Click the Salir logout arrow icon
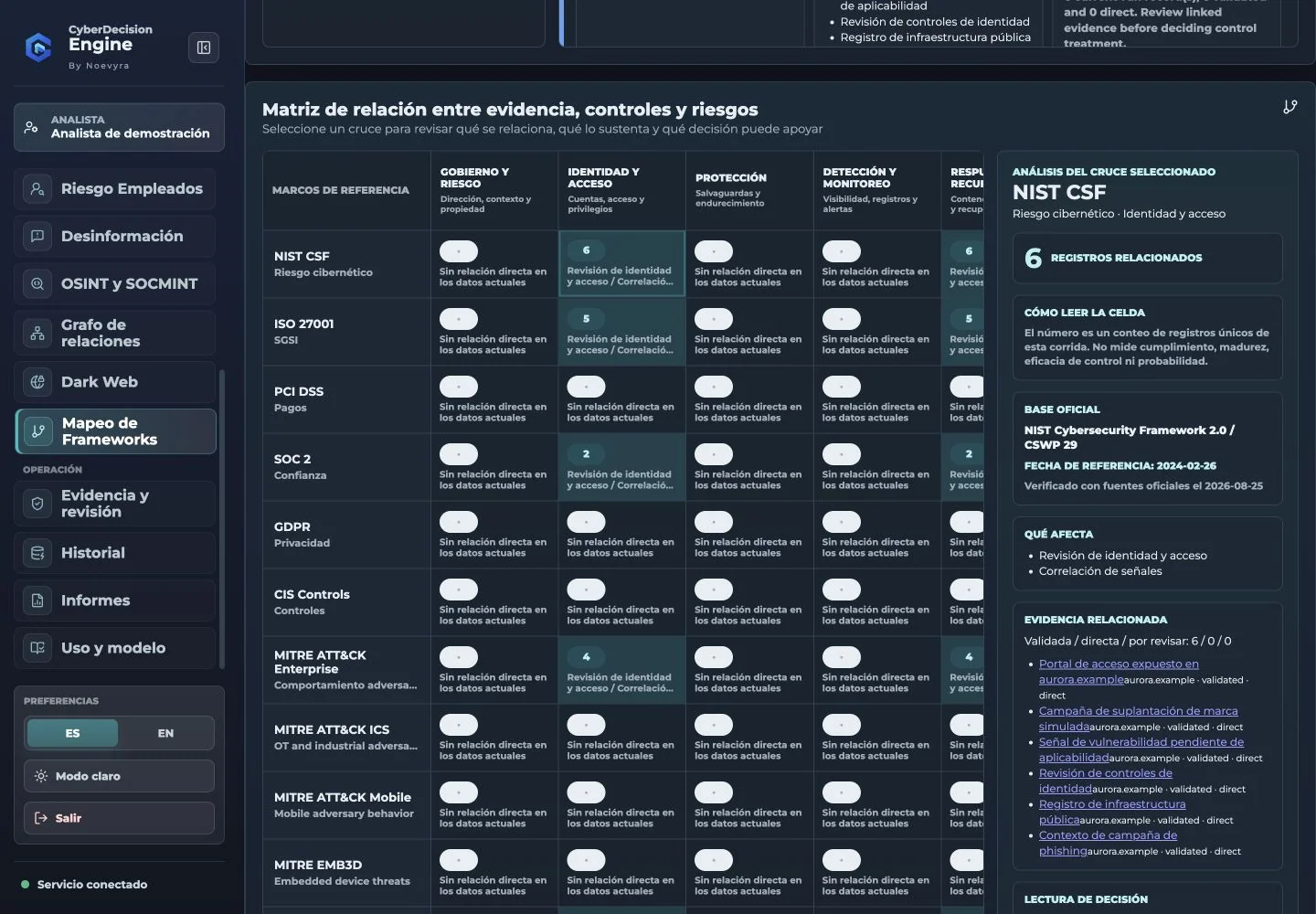The width and height of the screenshot is (1316, 914). pos(41,818)
